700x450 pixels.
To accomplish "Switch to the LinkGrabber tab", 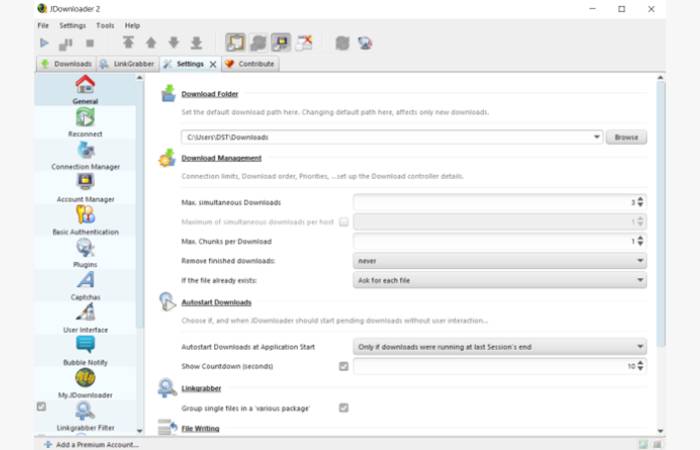I will click(x=127, y=64).
